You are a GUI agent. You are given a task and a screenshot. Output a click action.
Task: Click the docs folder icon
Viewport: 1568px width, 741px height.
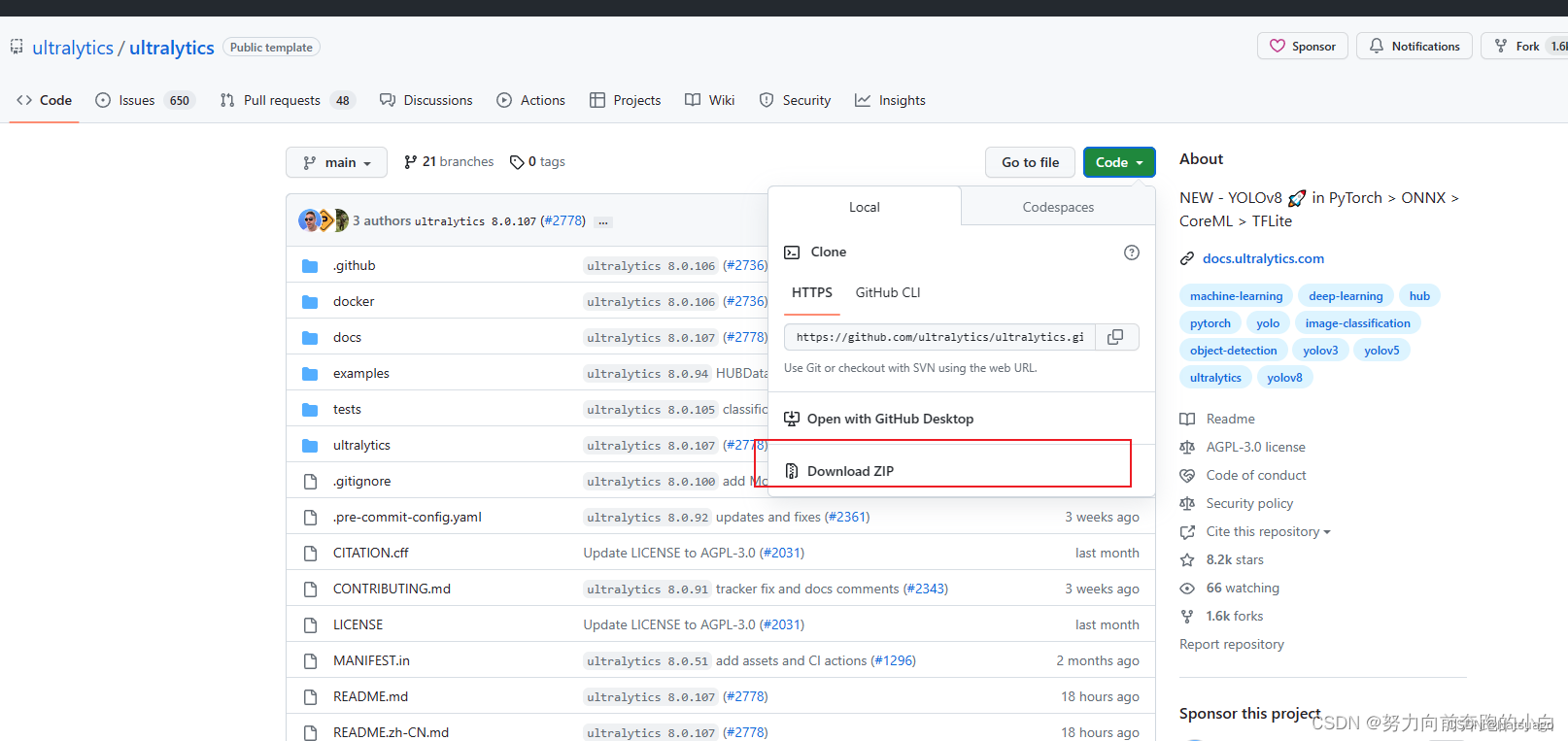pyautogui.click(x=310, y=338)
